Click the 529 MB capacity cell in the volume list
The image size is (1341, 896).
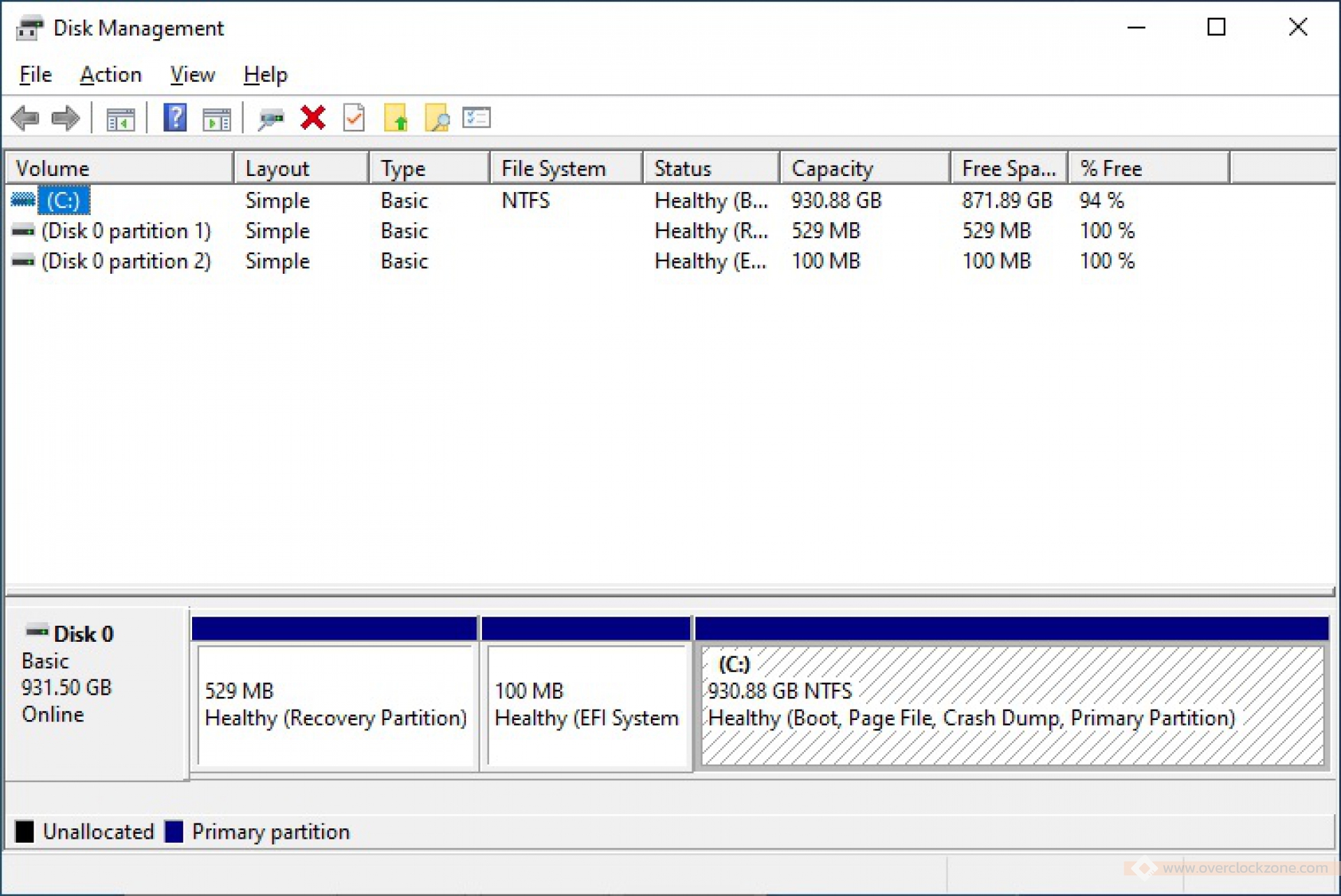pos(826,230)
